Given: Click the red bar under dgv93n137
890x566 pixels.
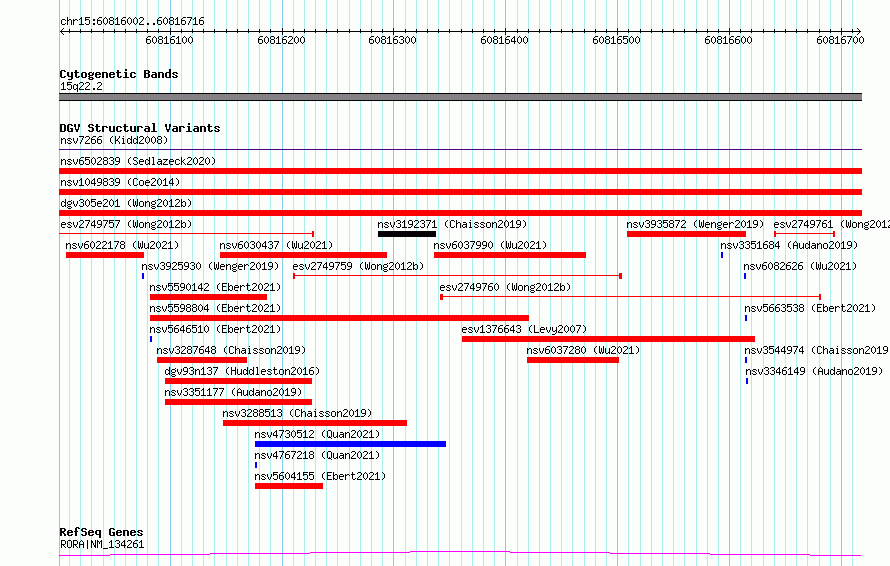Looking at the screenshot, I should (238, 381).
